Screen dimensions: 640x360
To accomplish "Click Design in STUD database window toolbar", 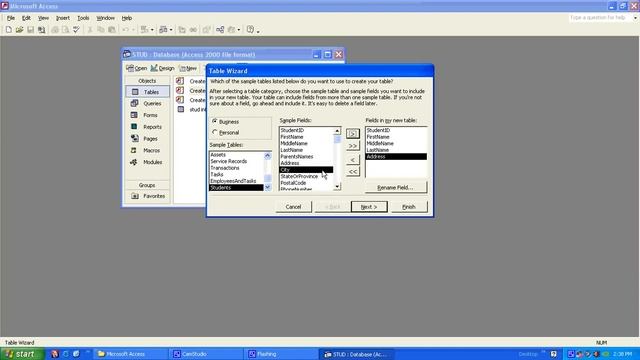I will 162,68.
